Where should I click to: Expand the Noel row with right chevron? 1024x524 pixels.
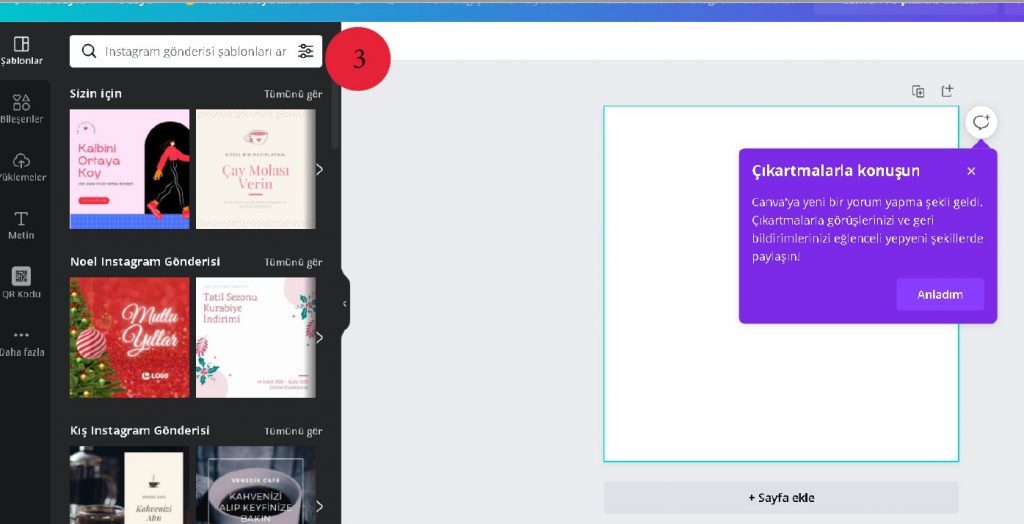tap(319, 337)
